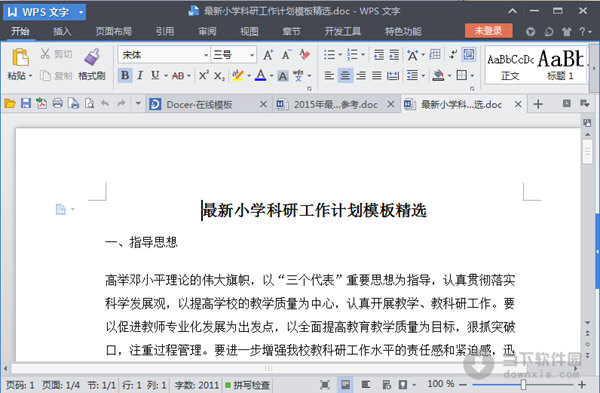This screenshot has height=393, width=600.
Task: Toggle center alignment
Action: click(x=345, y=75)
